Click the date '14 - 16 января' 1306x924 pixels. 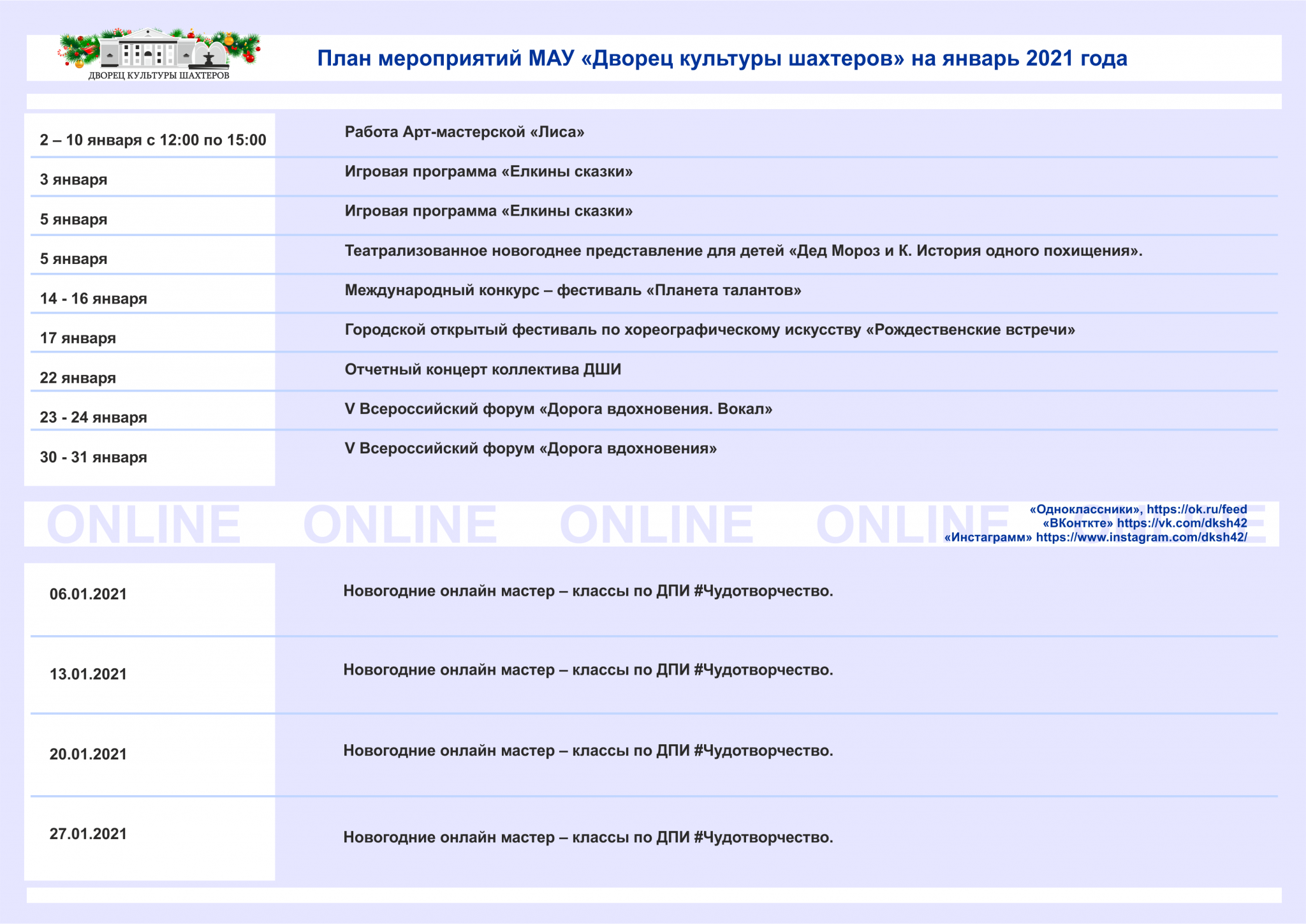93,298
